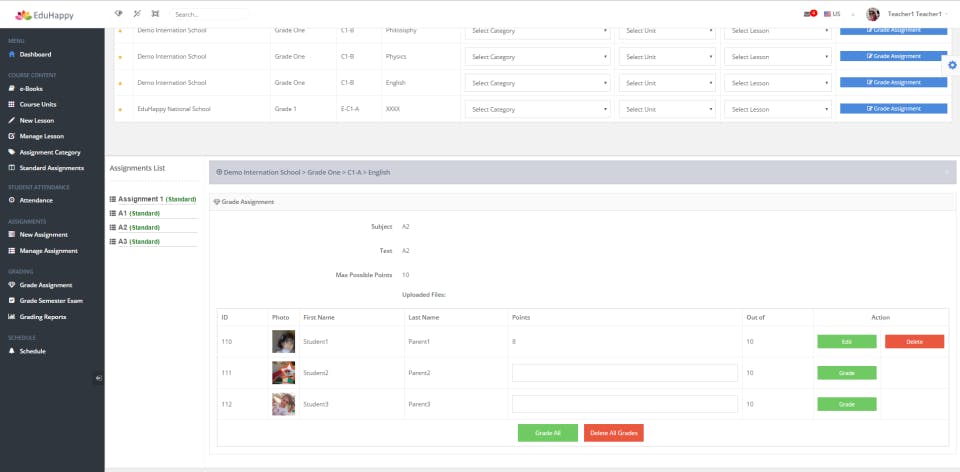Open Schedule in the sidebar

click(32, 351)
